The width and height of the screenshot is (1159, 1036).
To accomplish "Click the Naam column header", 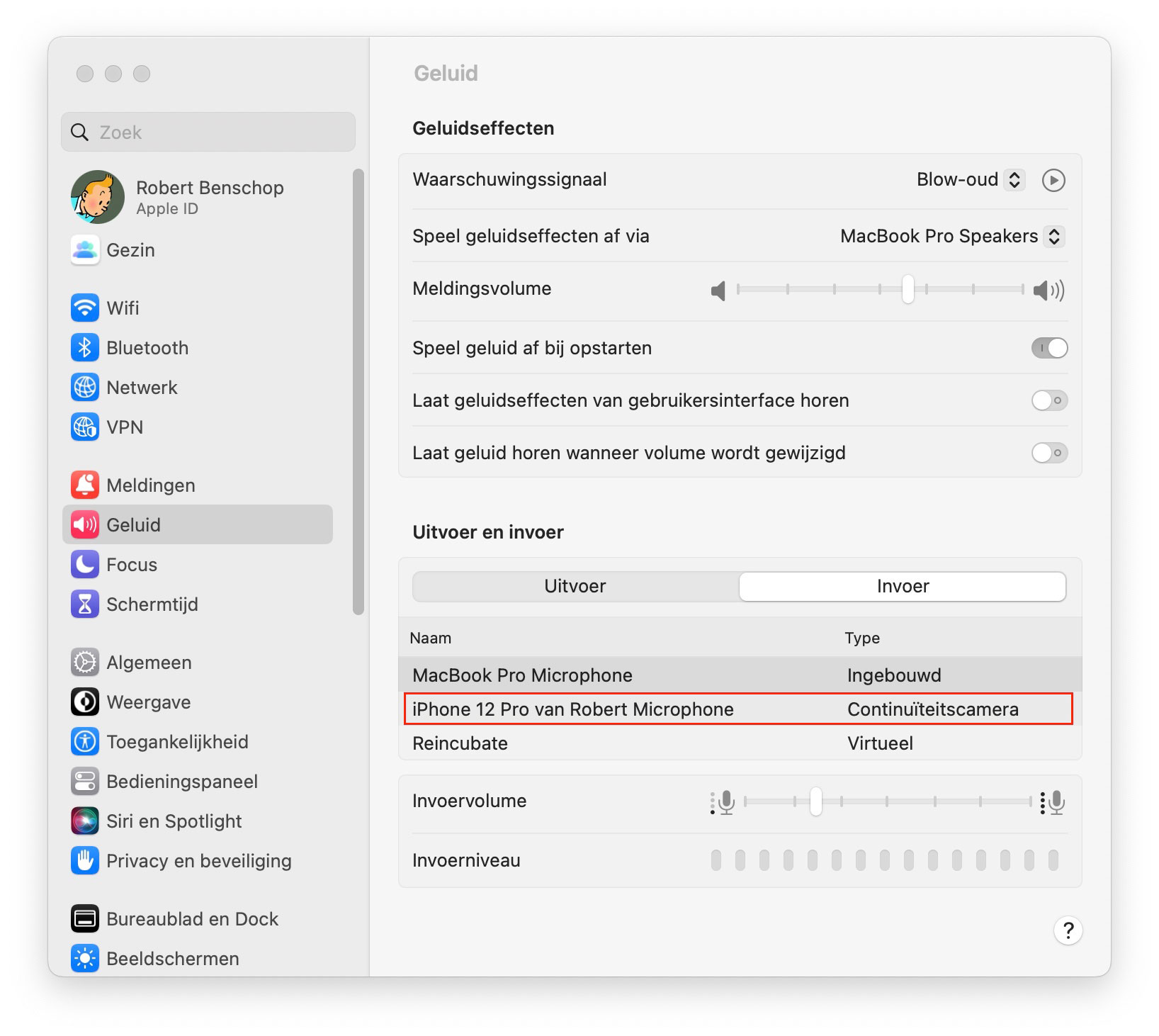I will [x=431, y=638].
